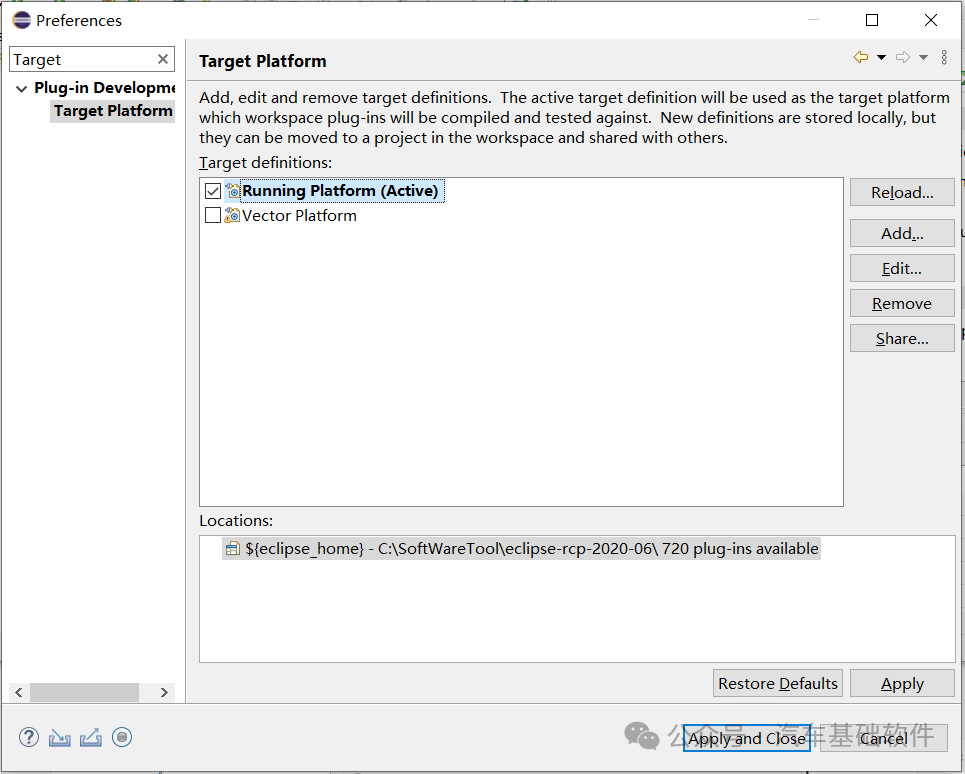Click the Remove button

click(902, 303)
